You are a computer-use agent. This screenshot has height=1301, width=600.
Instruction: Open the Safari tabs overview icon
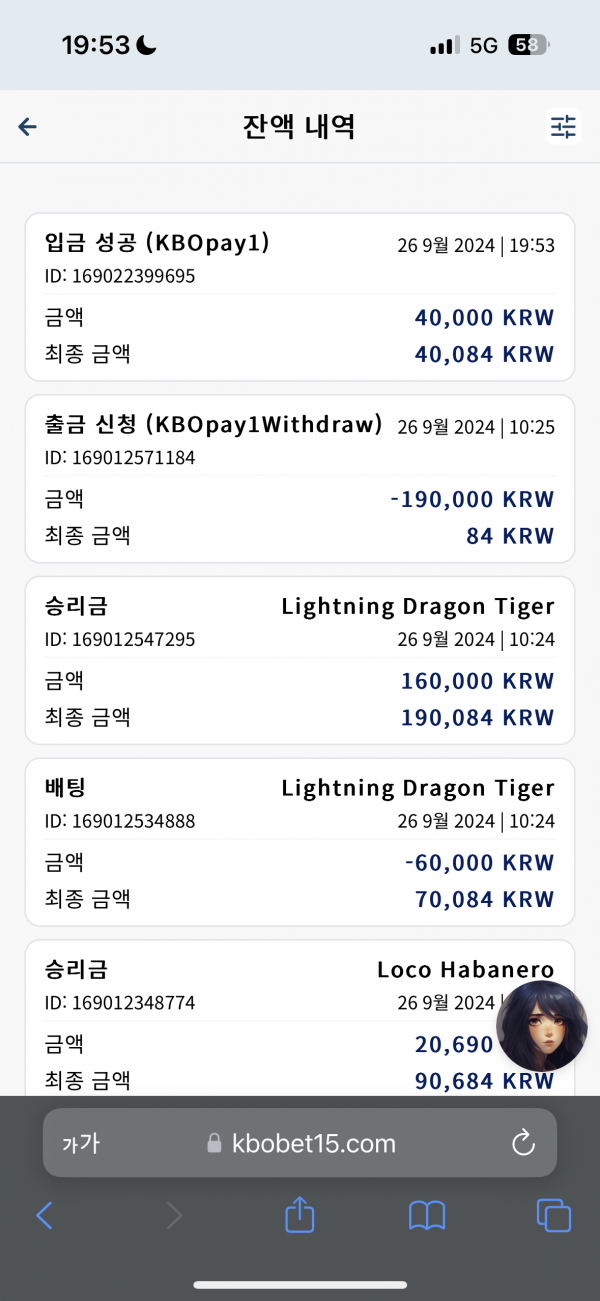click(553, 1216)
